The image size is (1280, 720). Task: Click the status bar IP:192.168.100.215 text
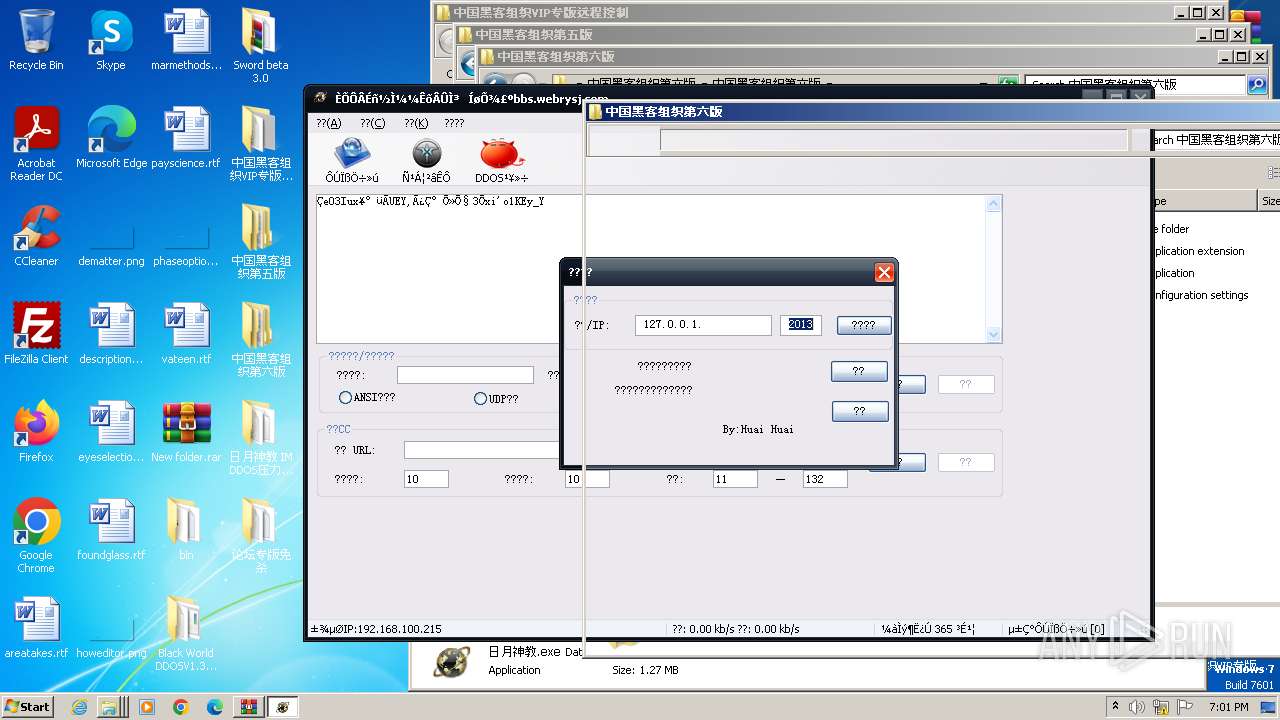click(376, 629)
